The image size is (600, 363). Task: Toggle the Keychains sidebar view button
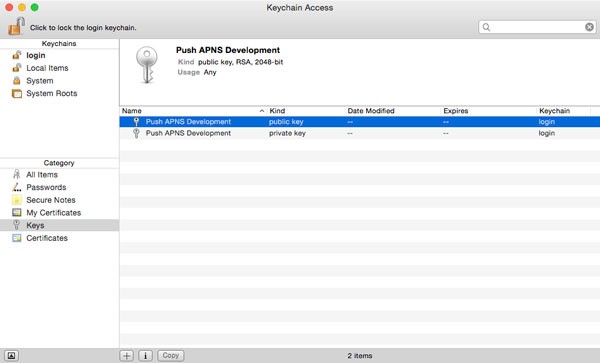coord(11,356)
